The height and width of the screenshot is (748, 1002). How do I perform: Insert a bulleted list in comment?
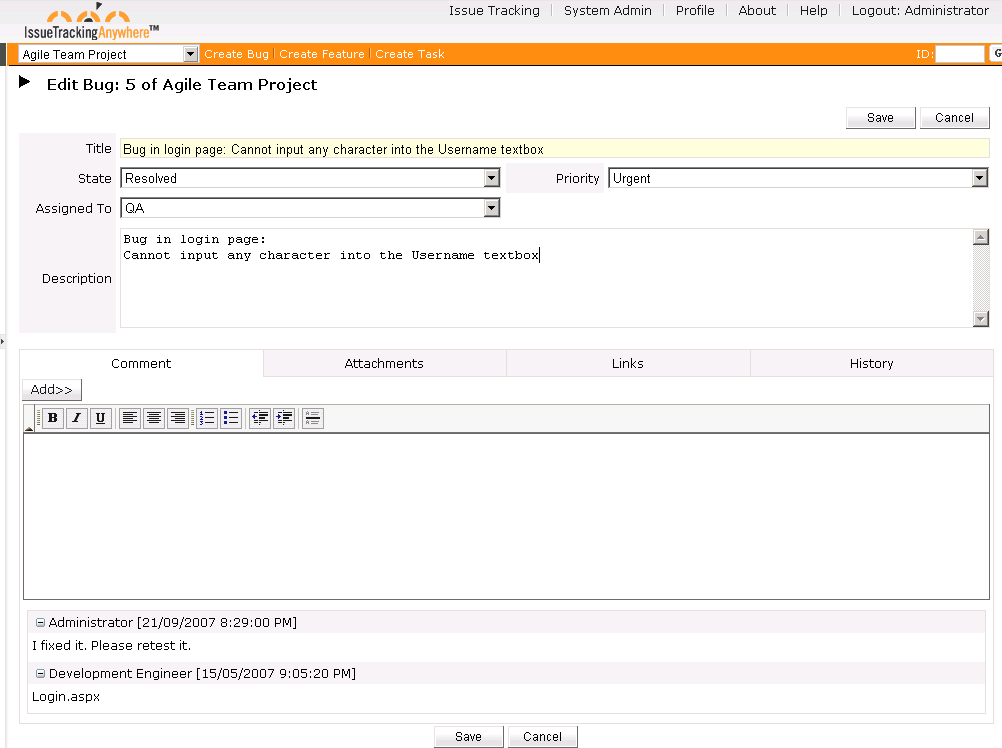[231, 418]
